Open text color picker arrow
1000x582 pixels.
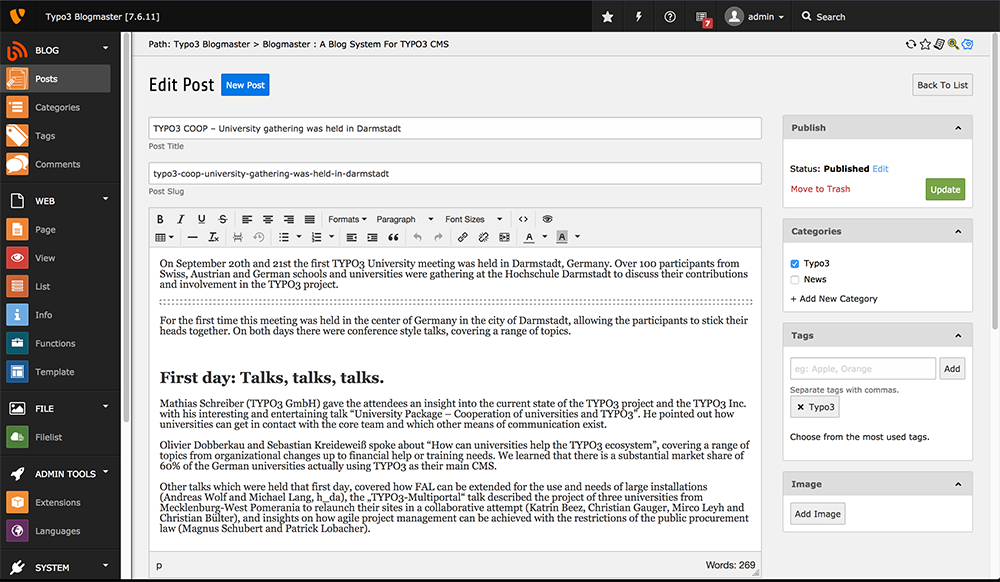point(545,236)
